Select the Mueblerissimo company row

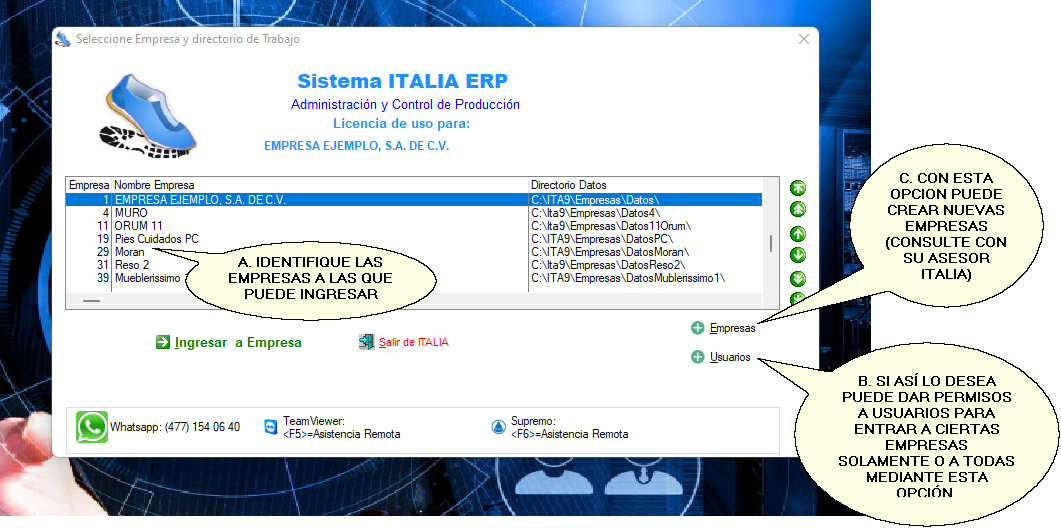coord(414,278)
